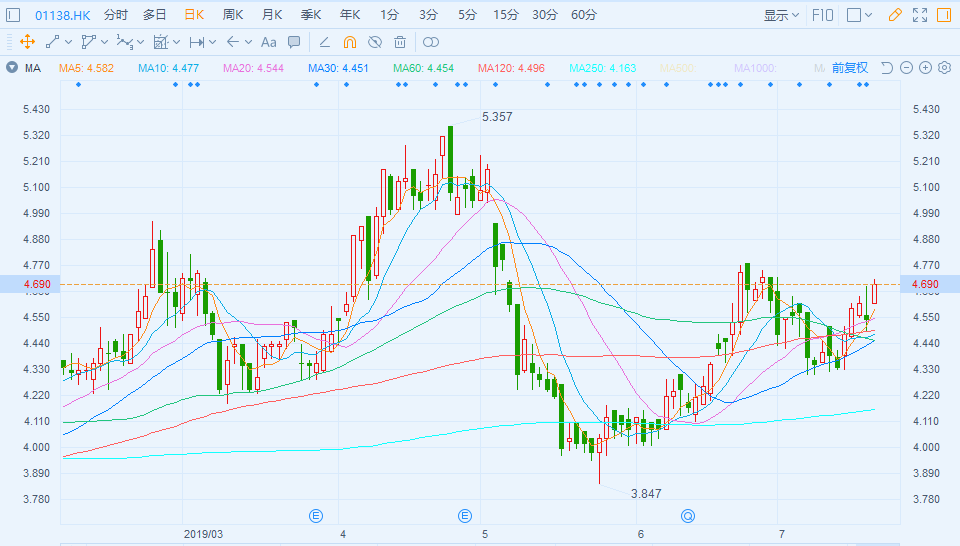Click the MA10: 4.477 indicator label
Viewport: 960px width, 546px height.
pos(168,68)
